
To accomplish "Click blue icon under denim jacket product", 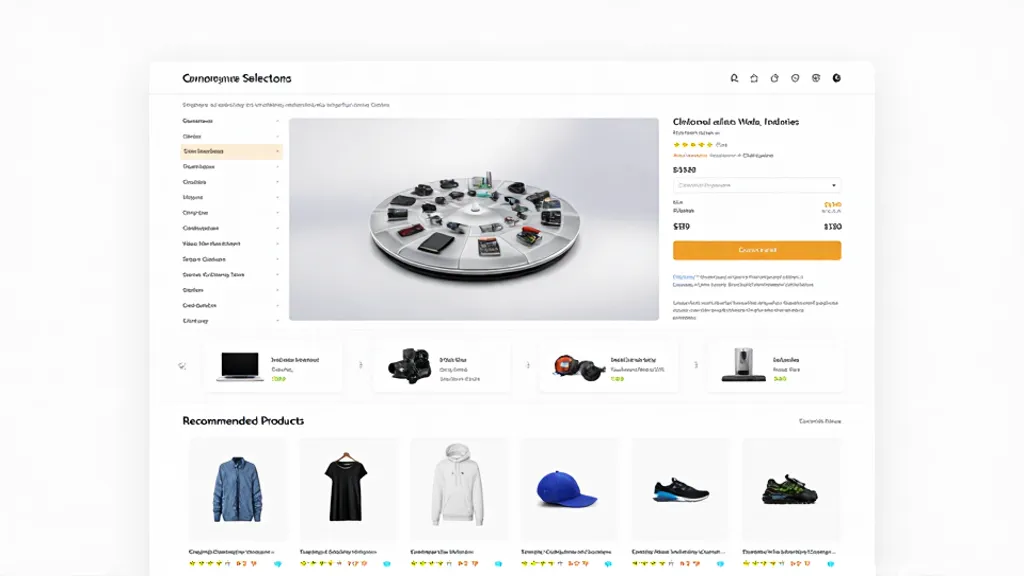I will pos(277,564).
